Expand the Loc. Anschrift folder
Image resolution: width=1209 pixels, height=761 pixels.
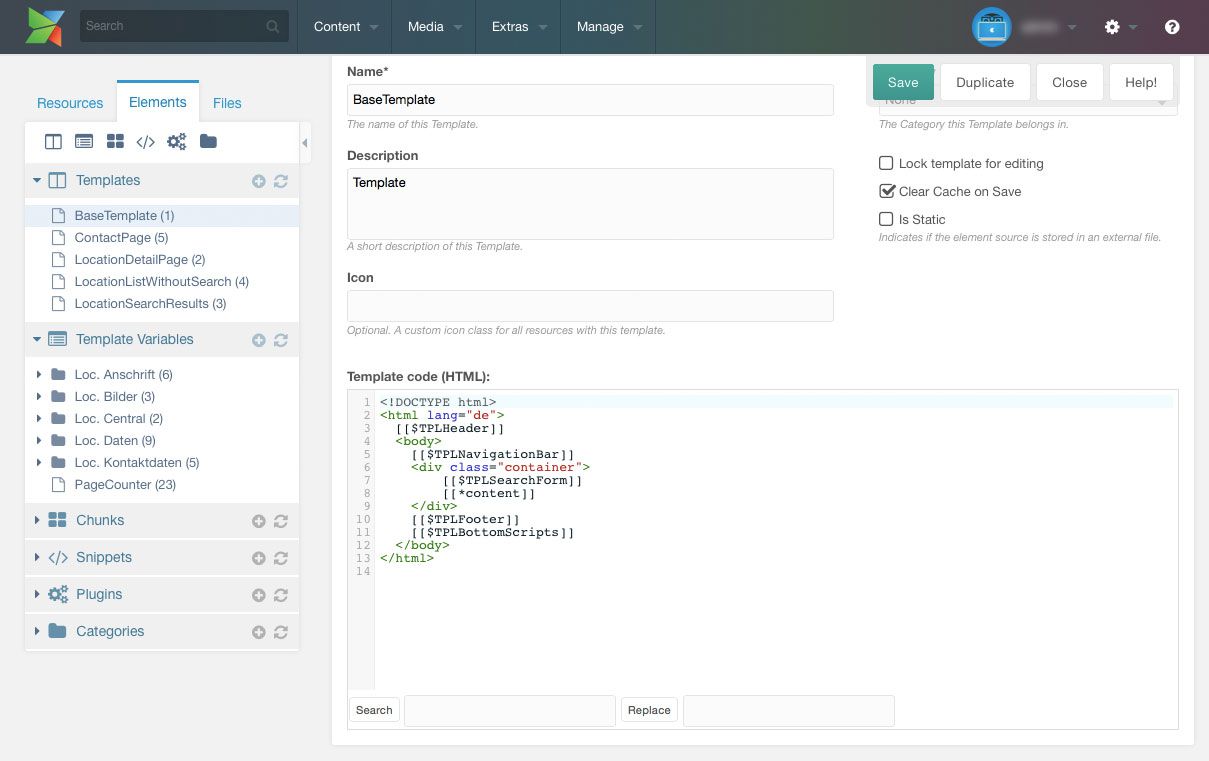[x=39, y=375]
